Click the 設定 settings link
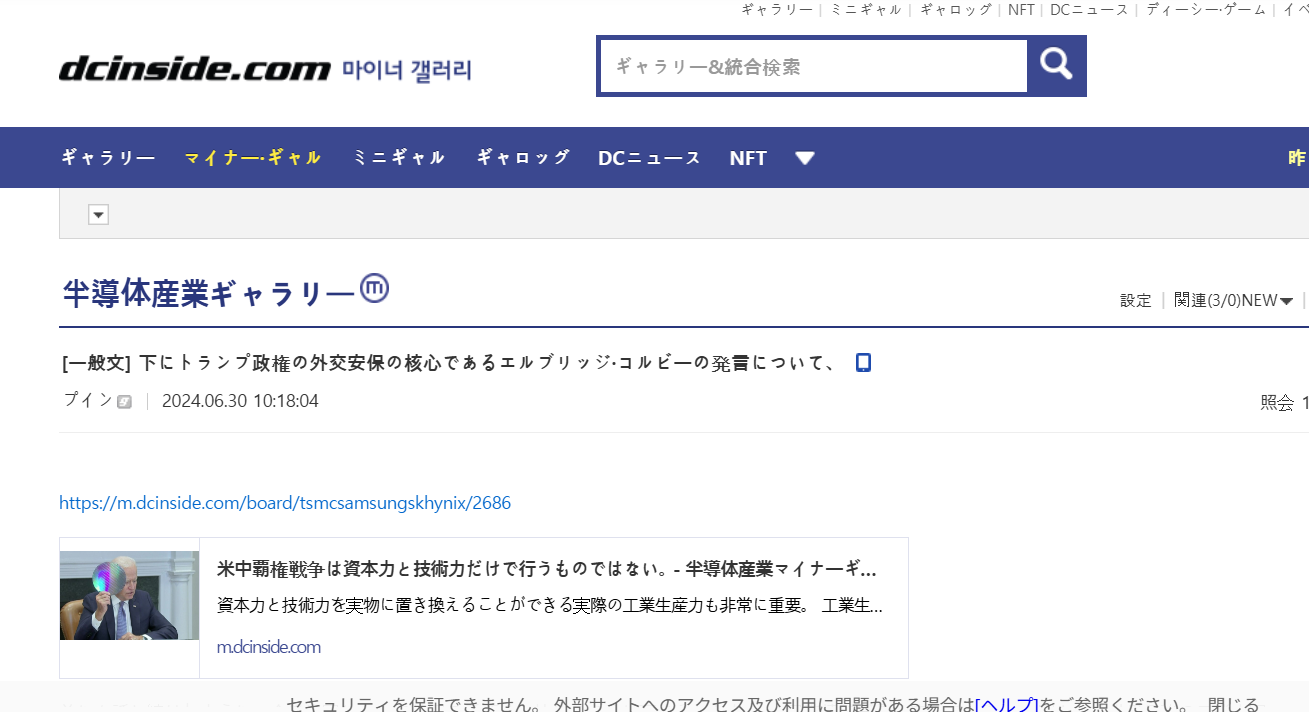Viewport: 1309px width, 712px height. pyautogui.click(x=1135, y=300)
